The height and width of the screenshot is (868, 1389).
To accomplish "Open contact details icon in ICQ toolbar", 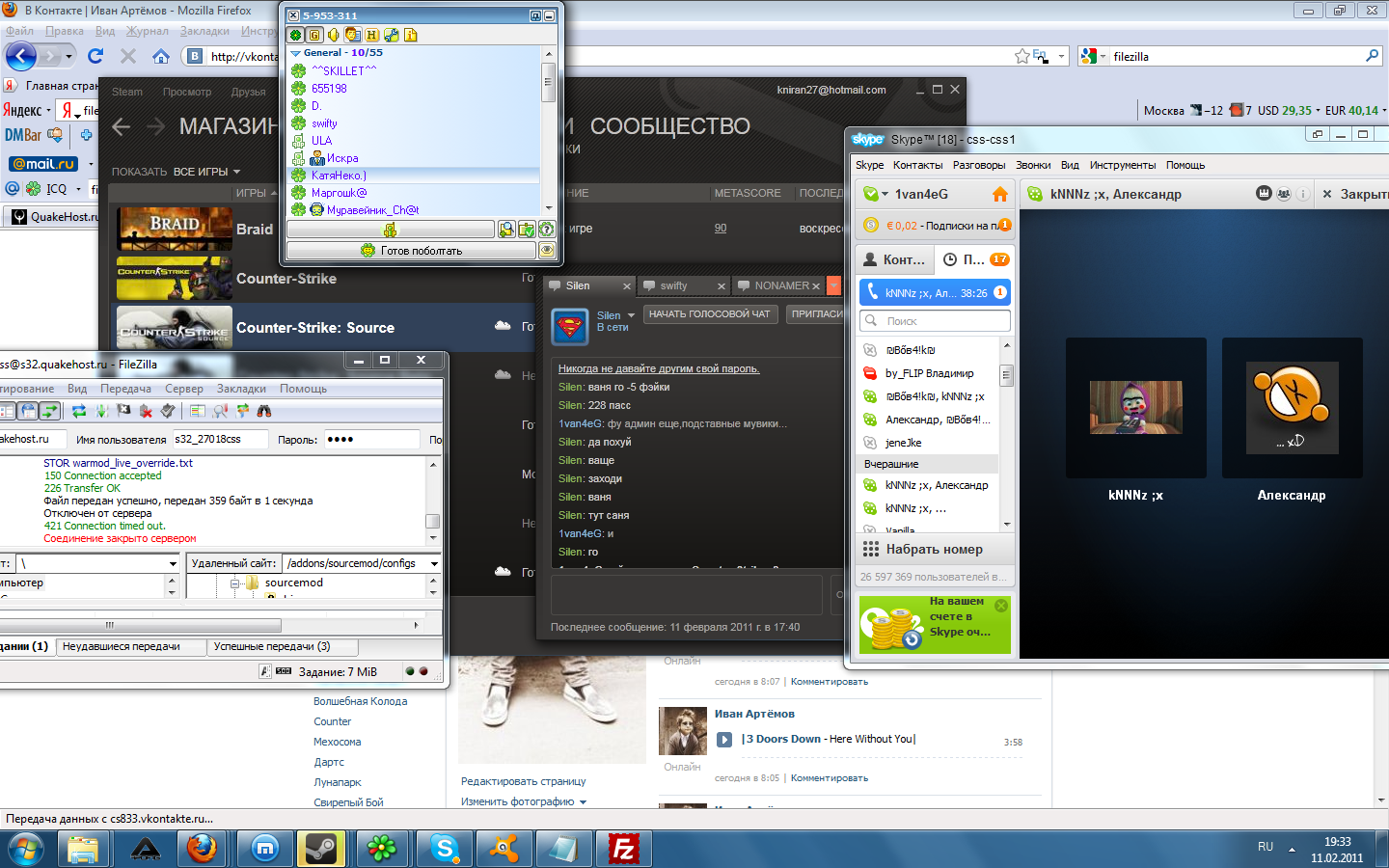I will point(353,35).
